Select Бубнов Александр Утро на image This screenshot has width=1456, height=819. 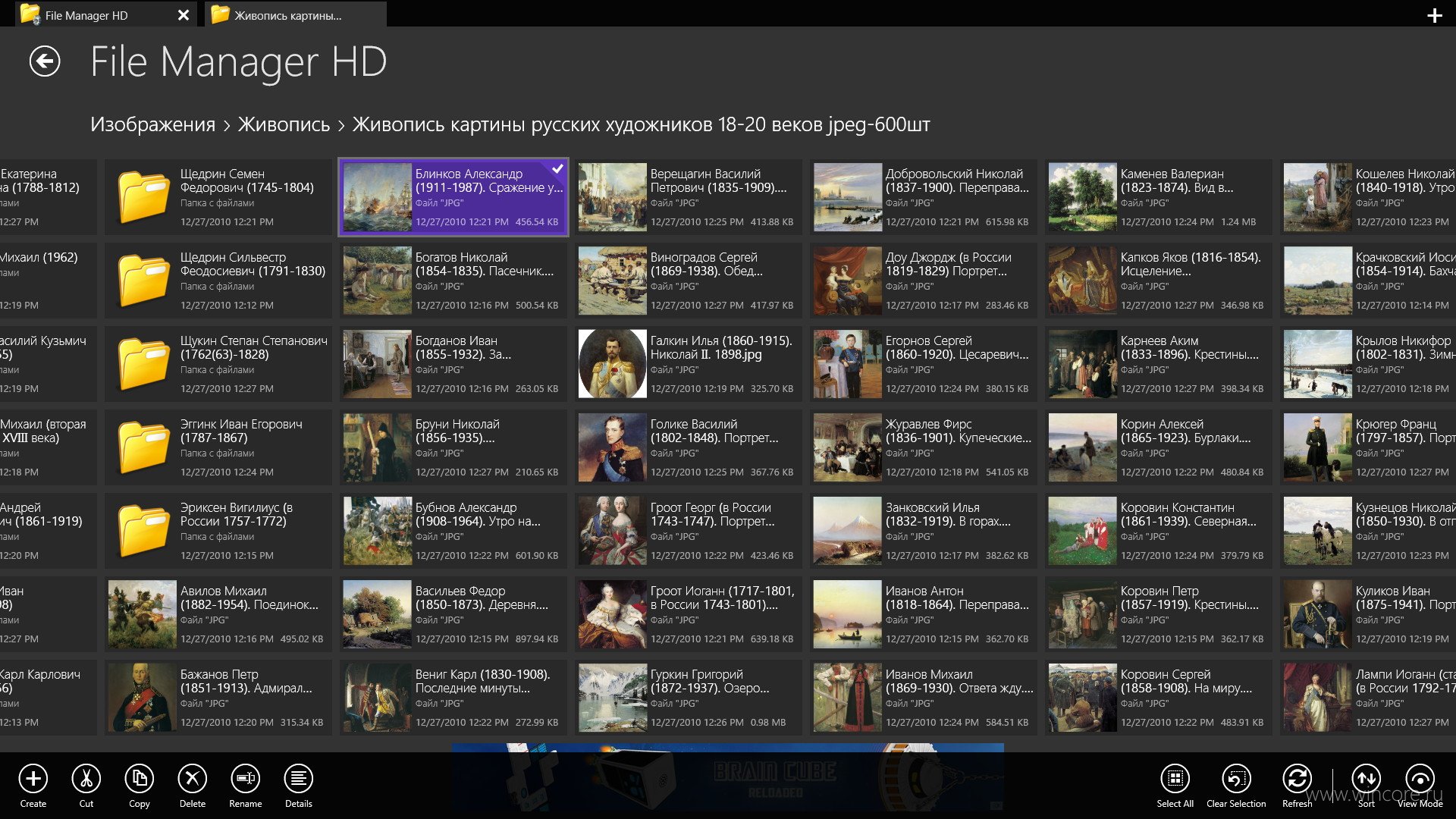(x=453, y=531)
